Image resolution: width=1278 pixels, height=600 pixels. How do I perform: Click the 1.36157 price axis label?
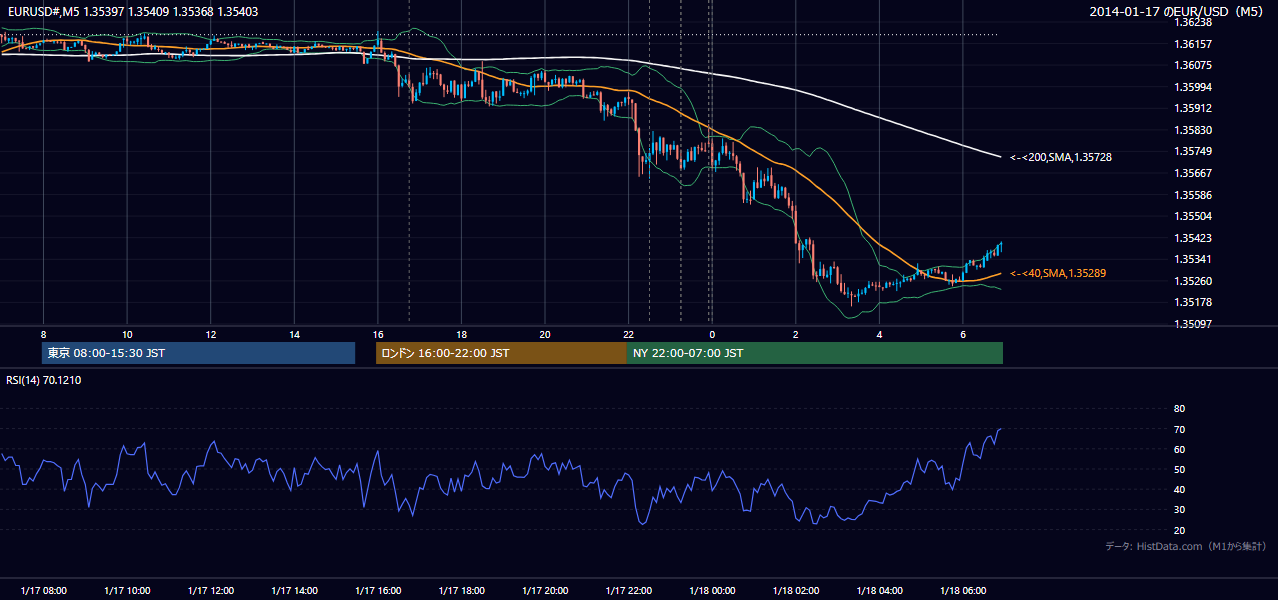pos(1193,44)
